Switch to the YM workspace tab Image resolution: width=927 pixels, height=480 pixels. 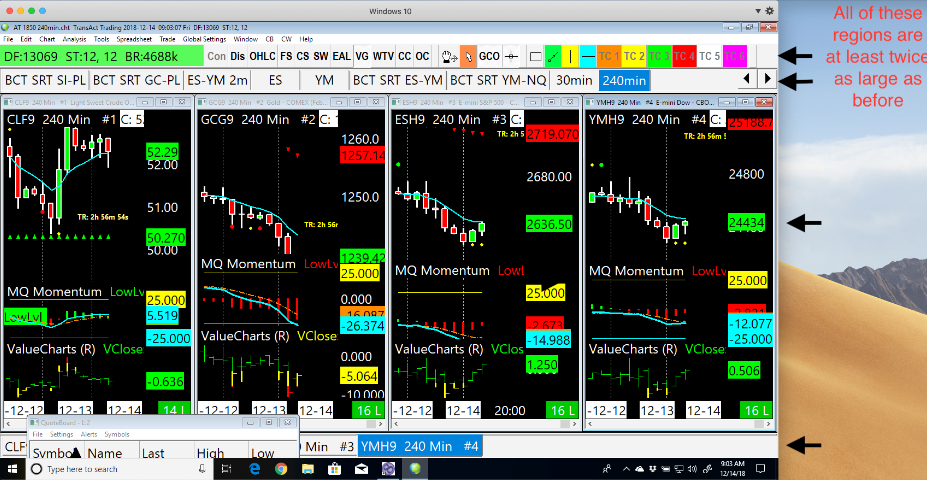tap(324, 79)
